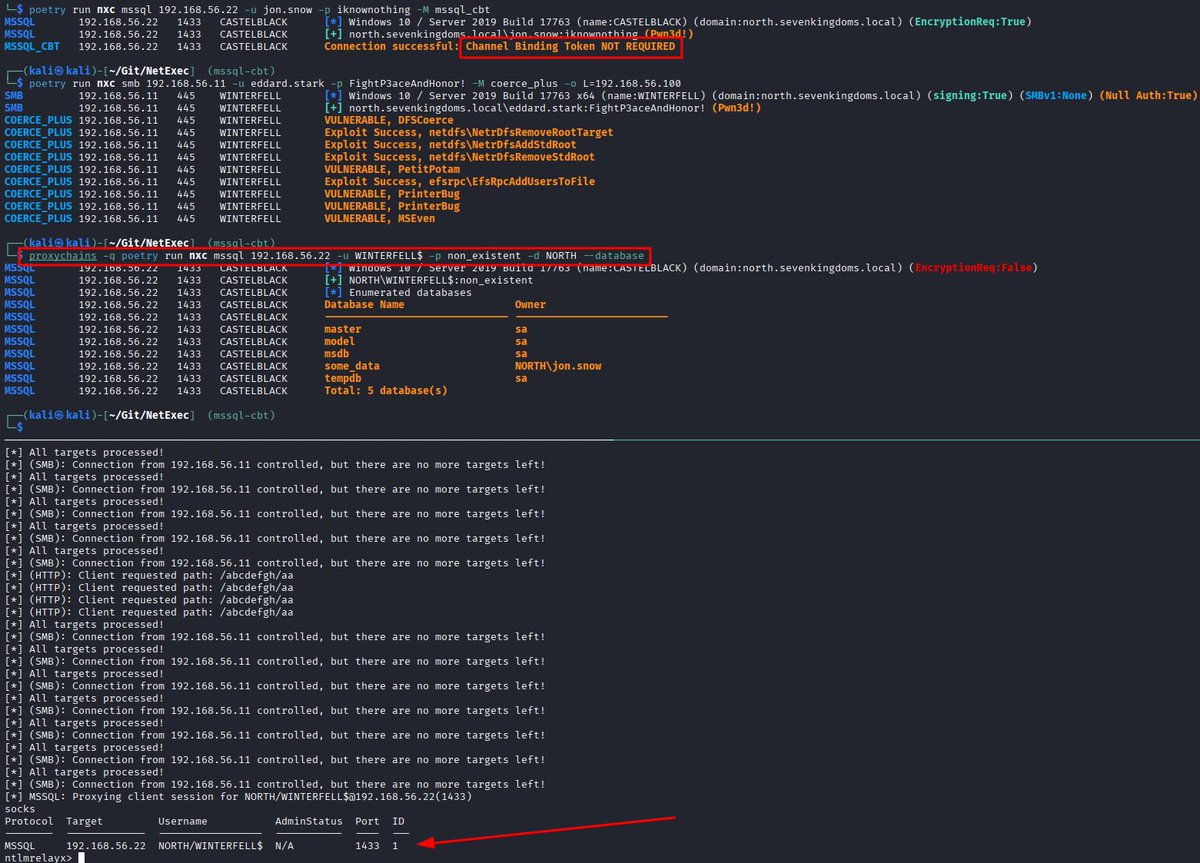The width and height of the screenshot is (1200, 863).
Task: Click 'VULNERABLE, DFSCoerce' result
Action: [x=388, y=120]
